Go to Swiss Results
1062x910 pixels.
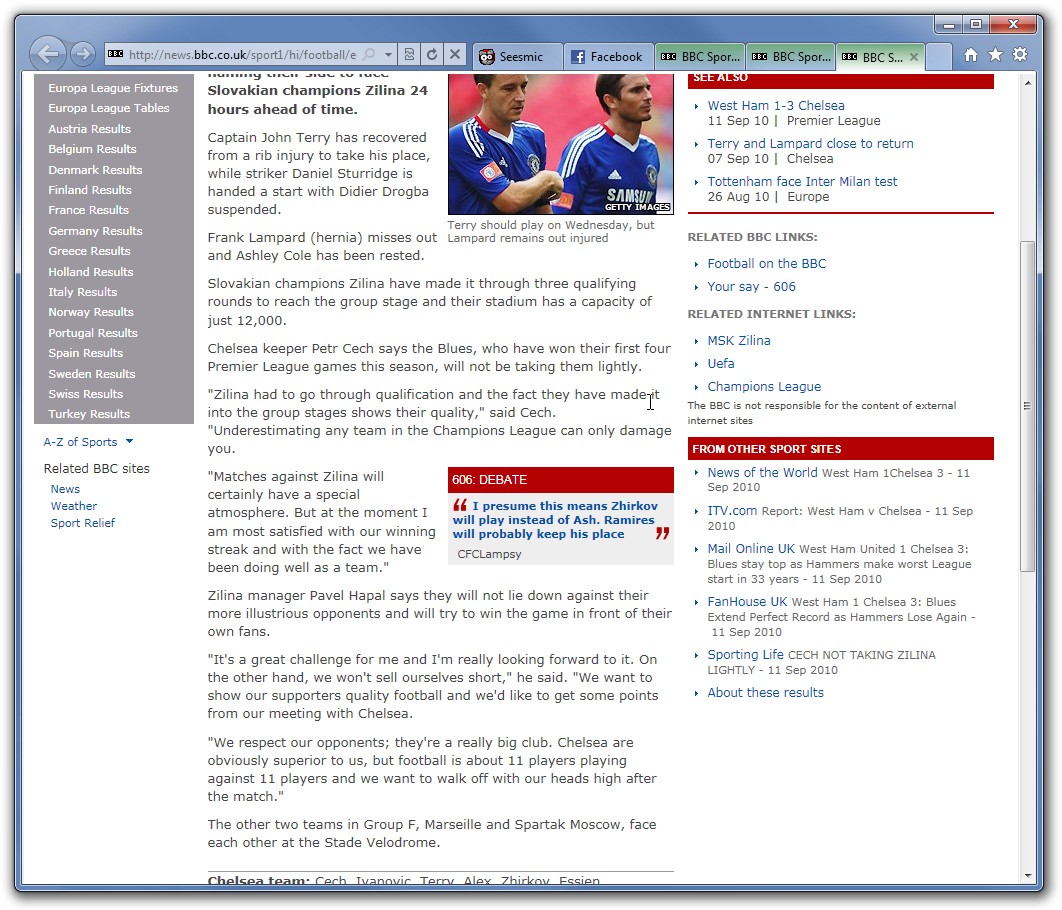85,394
